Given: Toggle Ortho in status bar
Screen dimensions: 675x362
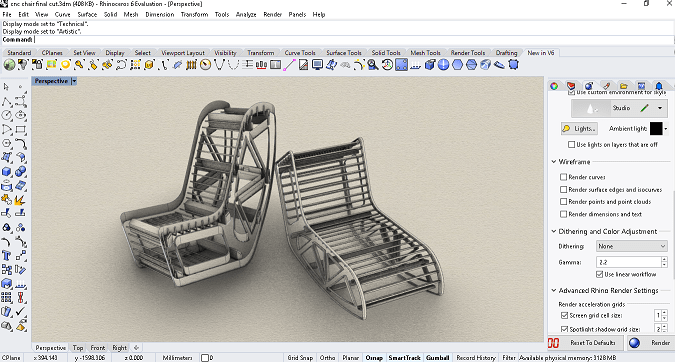Looking at the screenshot, I should [327, 358].
